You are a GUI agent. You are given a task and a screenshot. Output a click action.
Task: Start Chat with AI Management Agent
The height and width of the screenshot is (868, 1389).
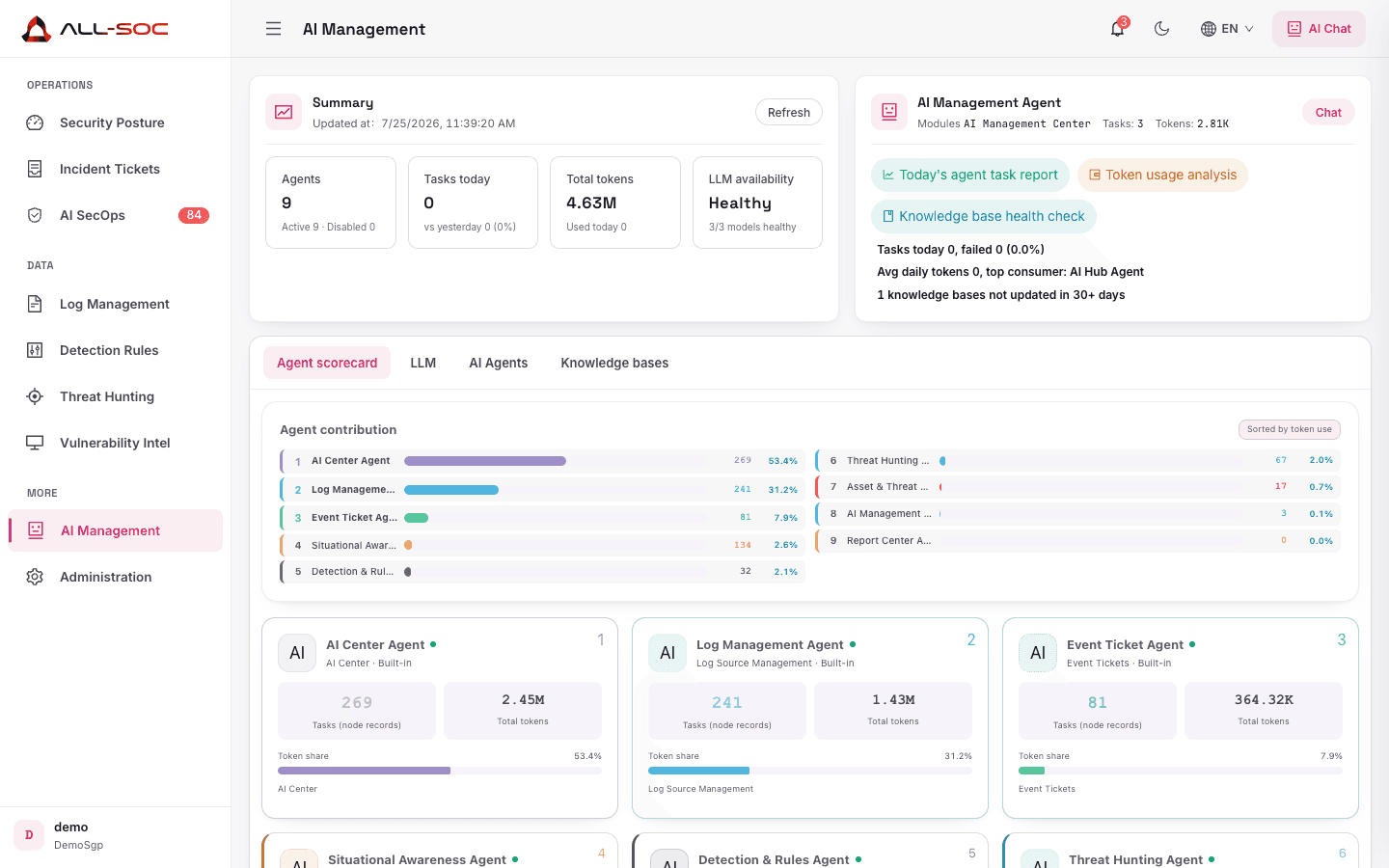point(1328,112)
